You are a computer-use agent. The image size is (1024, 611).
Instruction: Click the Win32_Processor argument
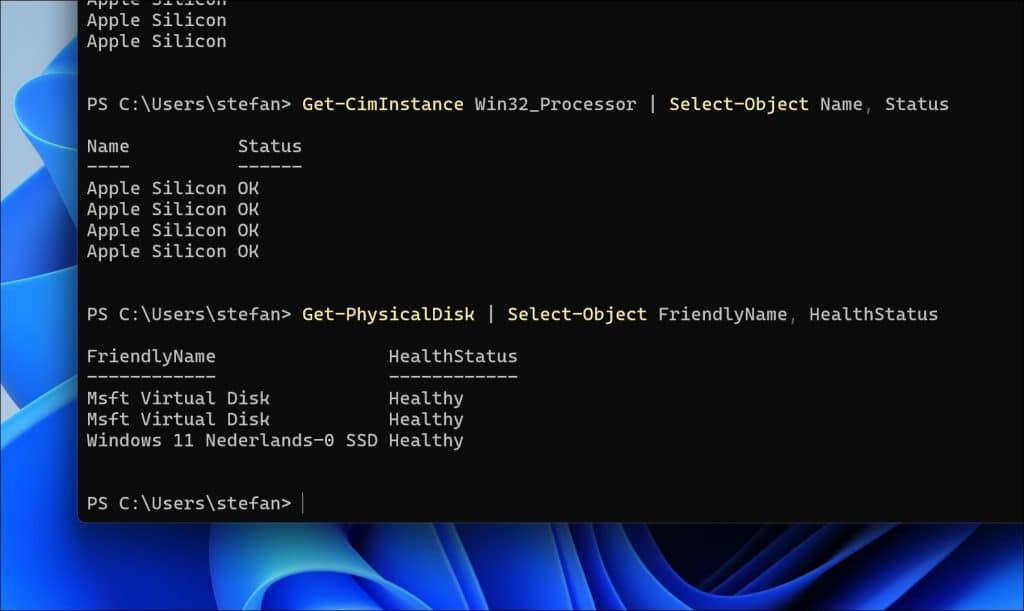click(x=555, y=104)
